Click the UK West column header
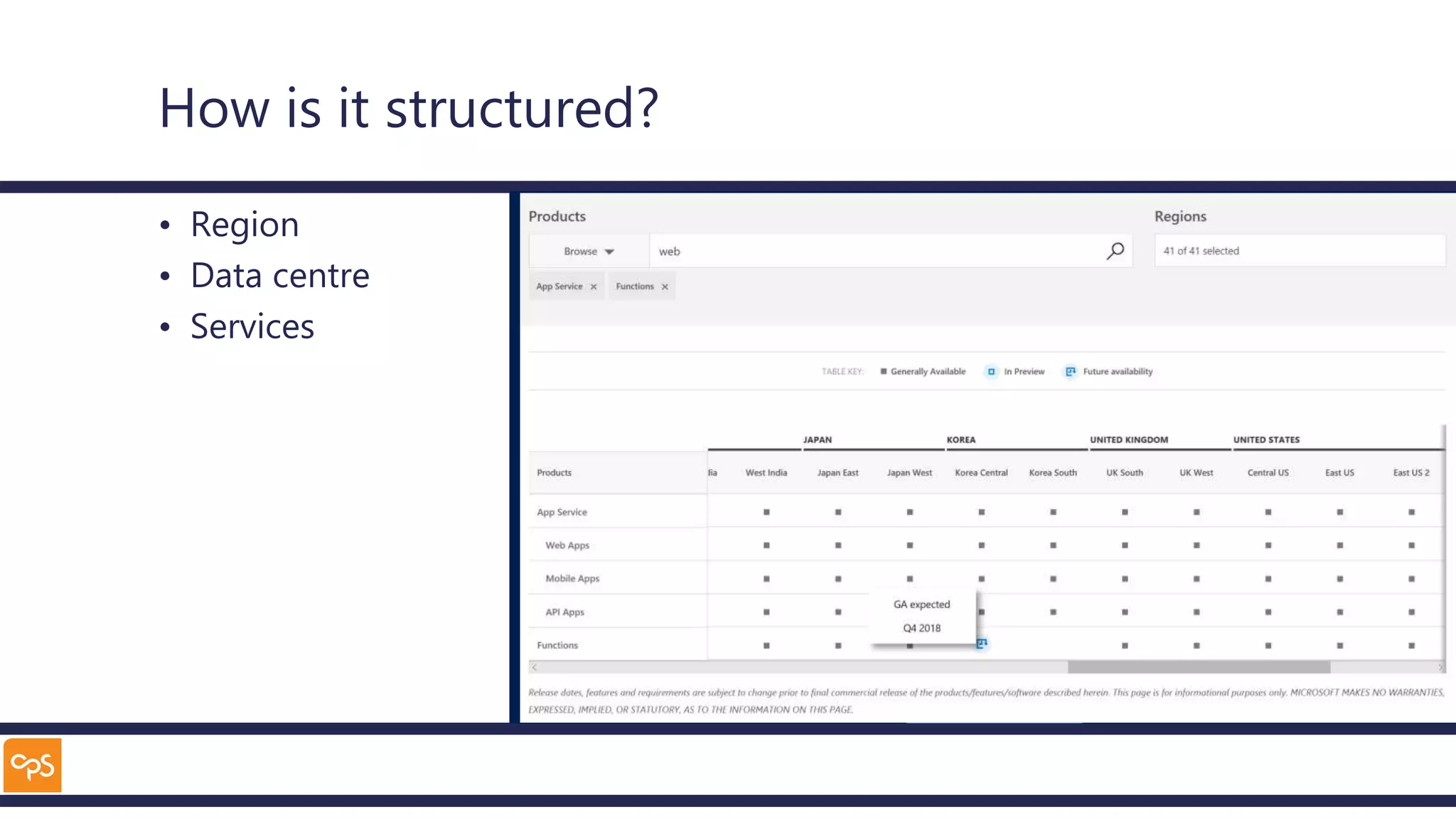This screenshot has width=1456, height=819. pyautogui.click(x=1197, y=473)
